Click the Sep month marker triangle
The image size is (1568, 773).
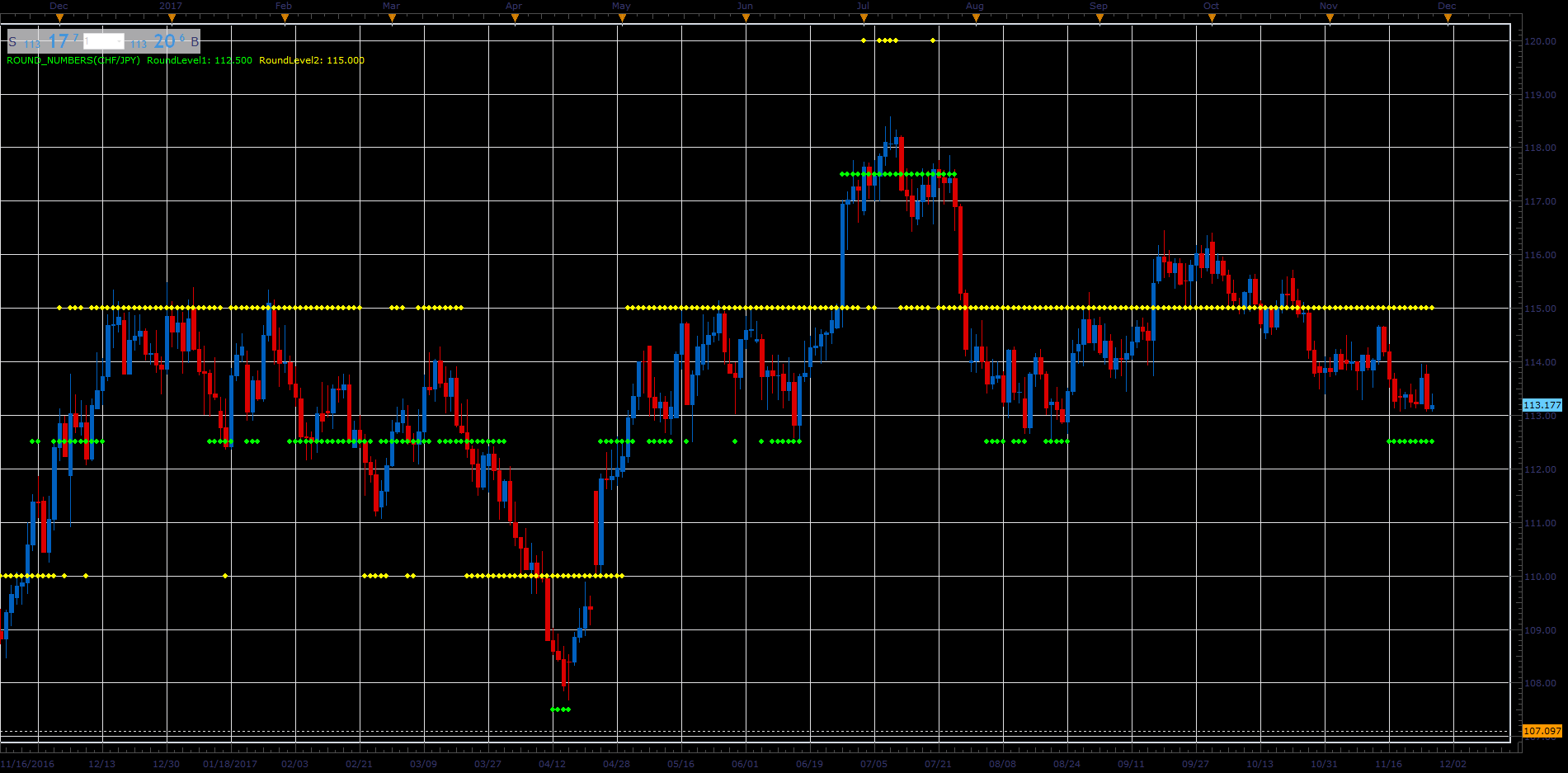click(x=1099, y=18)
